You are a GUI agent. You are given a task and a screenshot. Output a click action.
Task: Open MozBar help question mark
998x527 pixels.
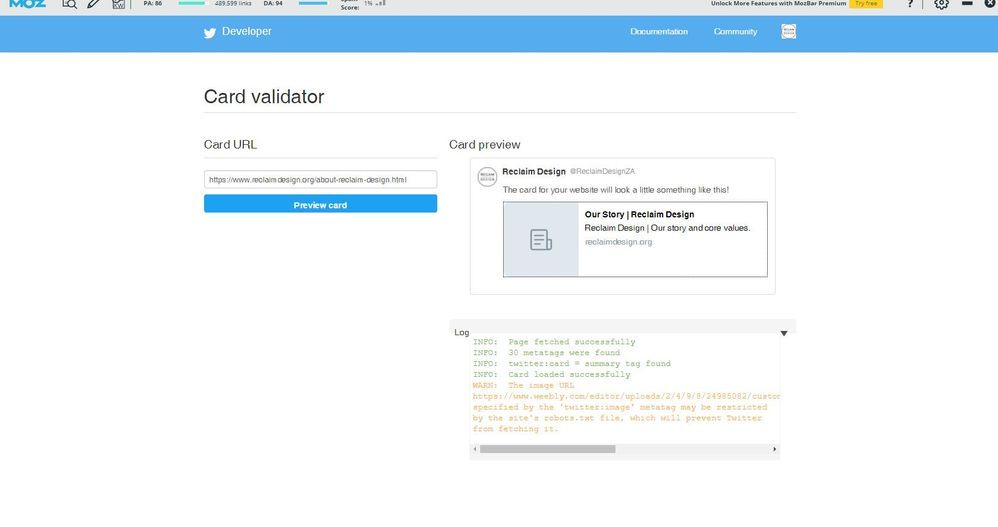pos(909,4)
